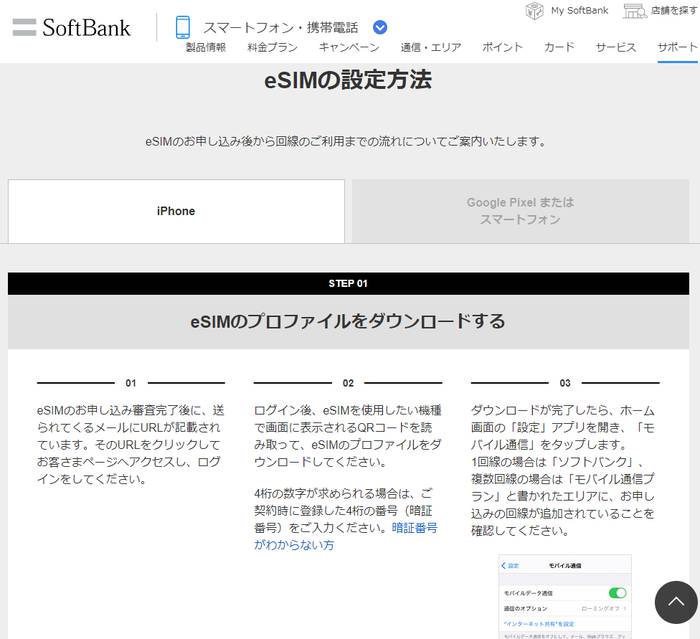Click the blue smartphone icon
Image resolution: width=700 pixels, height=639 pixels.
[183, 27]
